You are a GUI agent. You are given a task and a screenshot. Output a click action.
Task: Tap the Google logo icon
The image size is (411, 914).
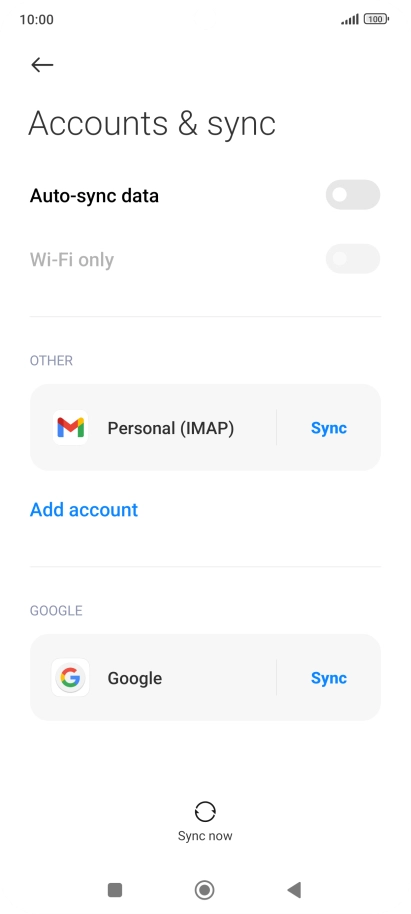tap(71, 677)
